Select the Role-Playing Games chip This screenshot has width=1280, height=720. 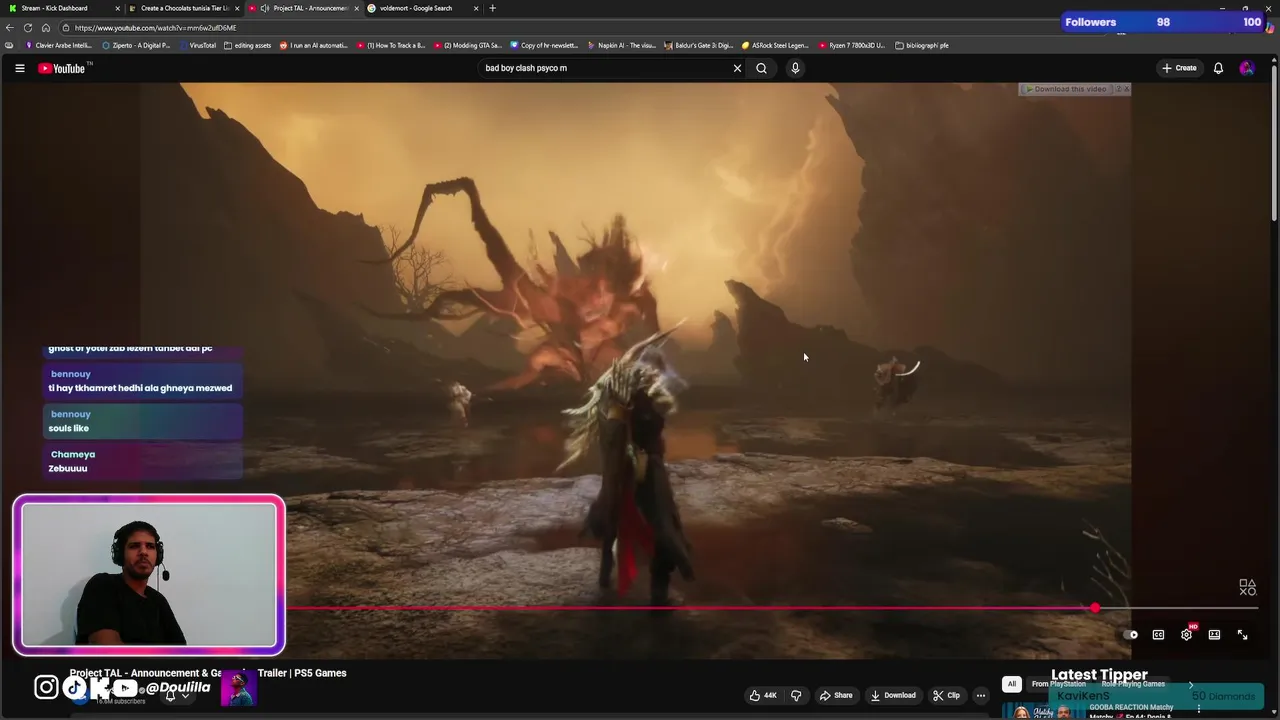(x=1133, y=684)
